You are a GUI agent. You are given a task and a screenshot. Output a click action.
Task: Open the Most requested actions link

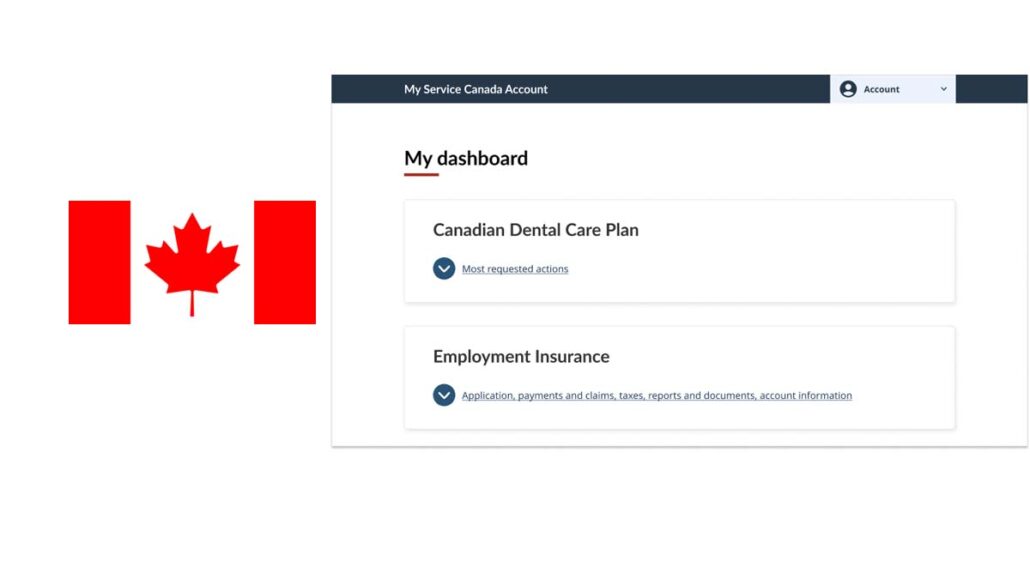pos(514,268)
